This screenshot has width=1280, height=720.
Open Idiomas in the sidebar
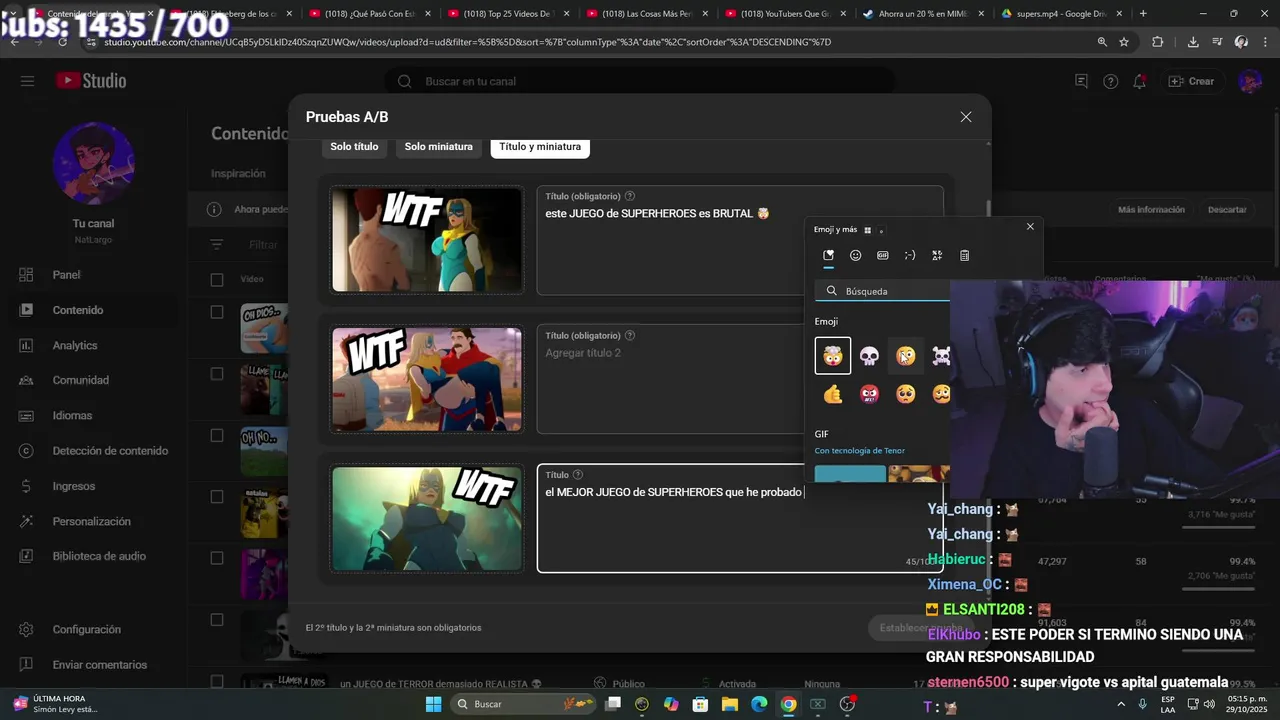94,415
